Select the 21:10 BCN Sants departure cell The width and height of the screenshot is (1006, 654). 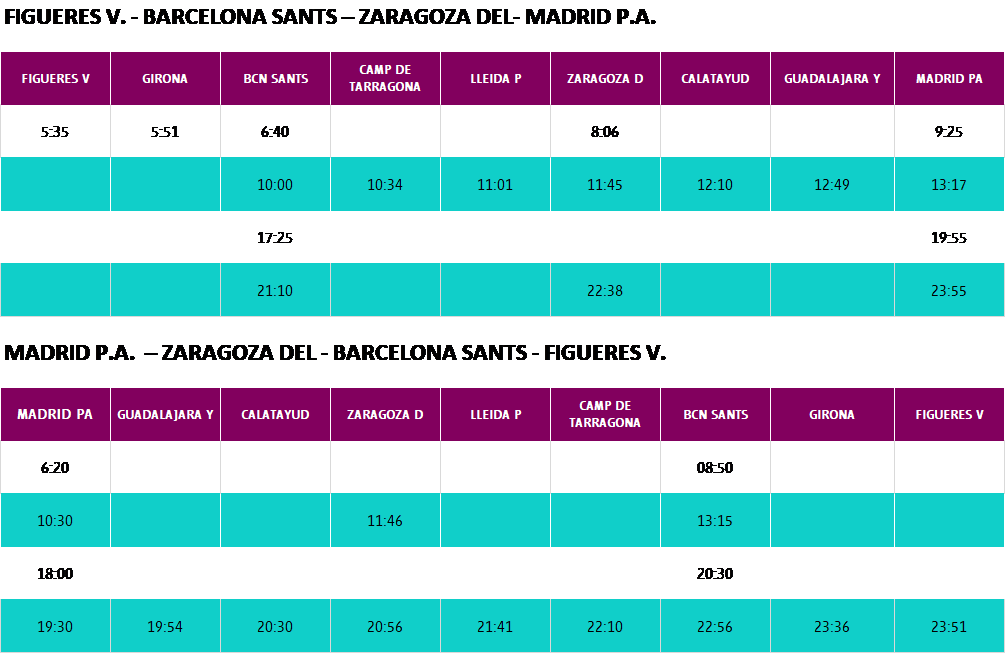[x=275, y=291]
